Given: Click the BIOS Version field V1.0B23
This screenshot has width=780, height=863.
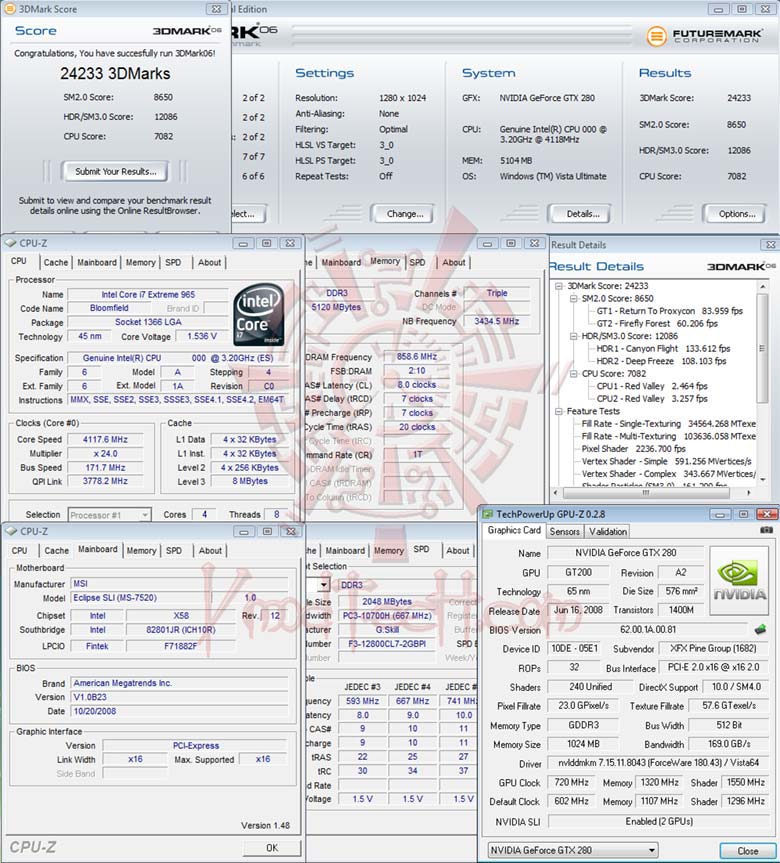Looking at the screenshot, I should tap(179, 697).
